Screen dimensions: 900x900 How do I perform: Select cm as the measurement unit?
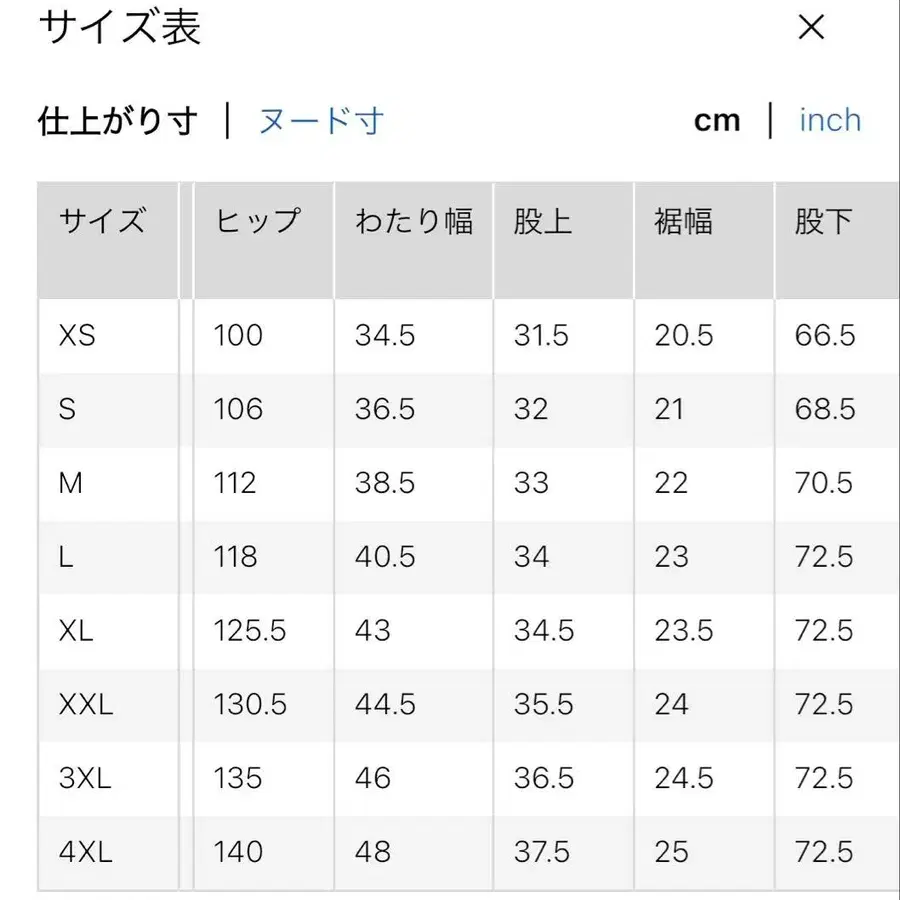pyautogui.click(x=718, y=120)
